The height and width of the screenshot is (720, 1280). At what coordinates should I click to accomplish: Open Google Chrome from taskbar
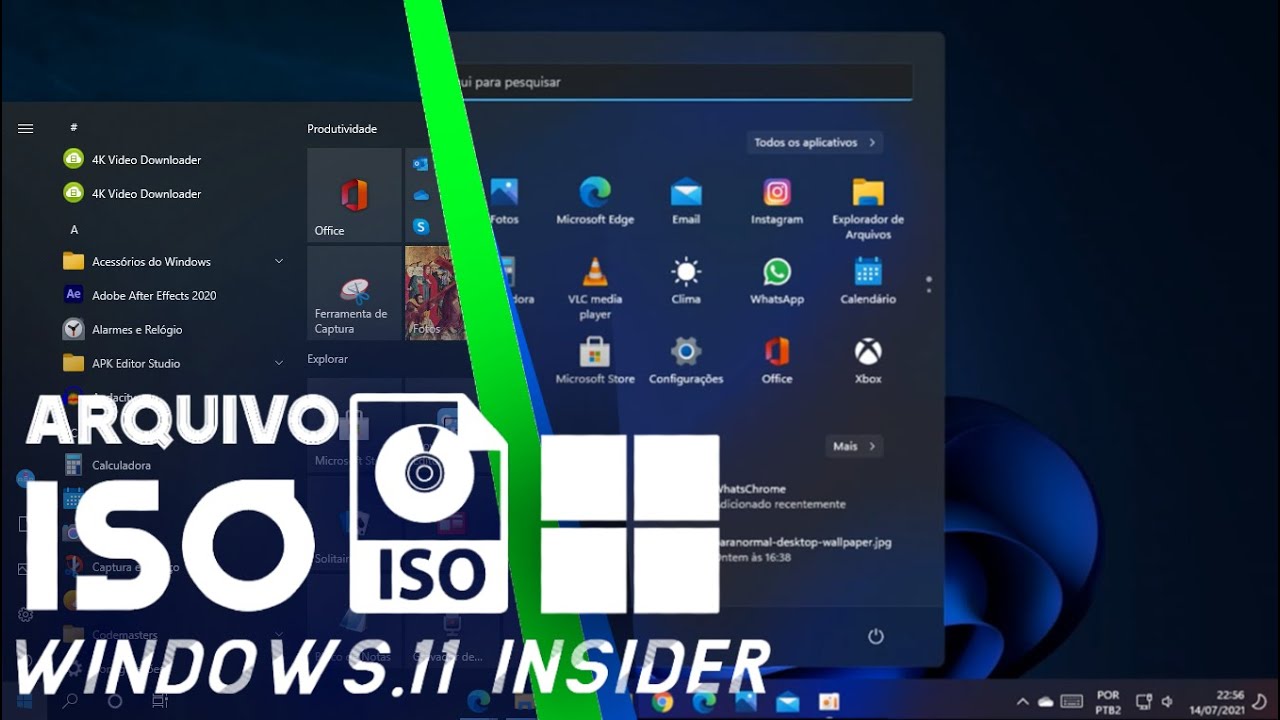662,702
